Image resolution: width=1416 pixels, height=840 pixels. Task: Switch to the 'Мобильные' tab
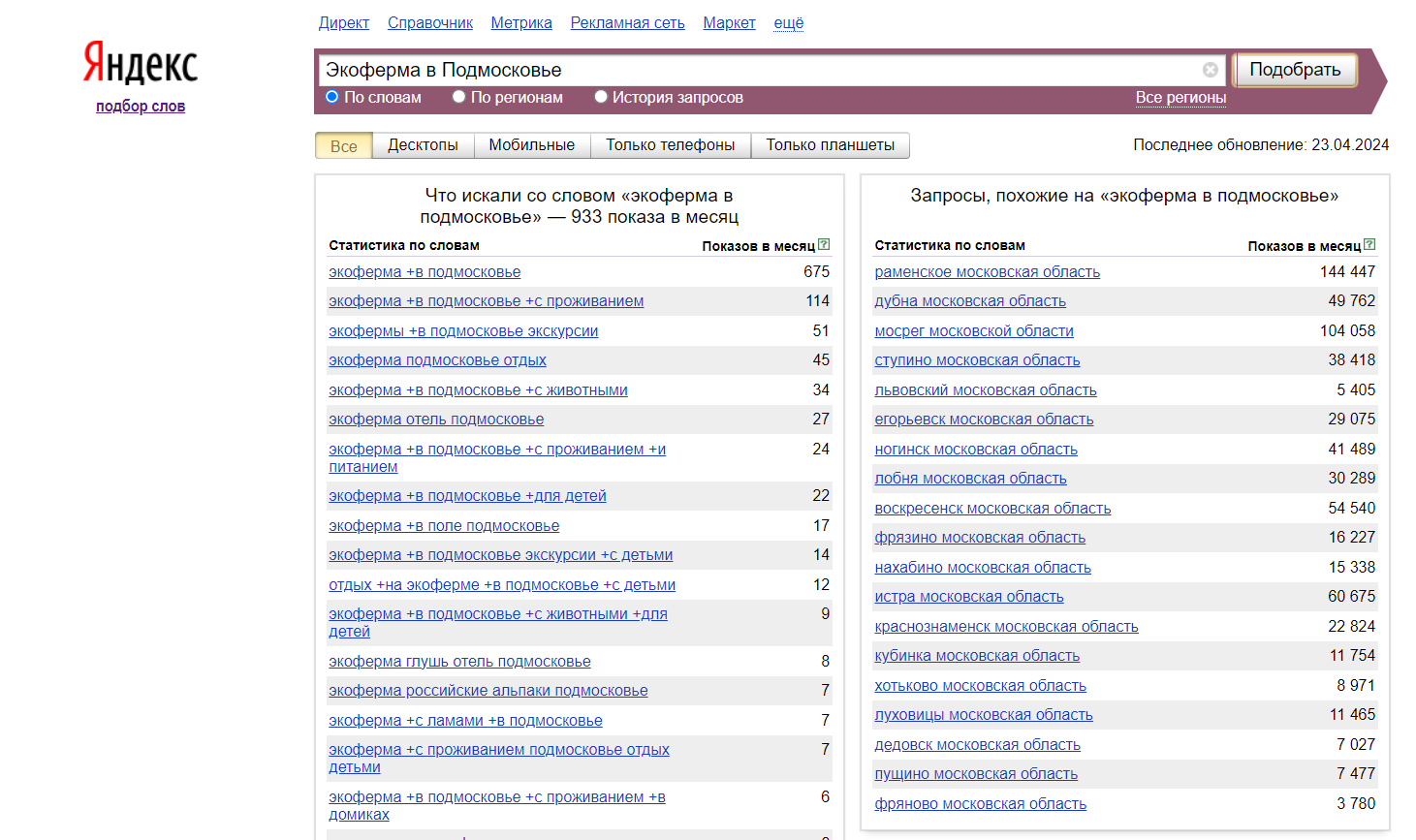(532, 145)
